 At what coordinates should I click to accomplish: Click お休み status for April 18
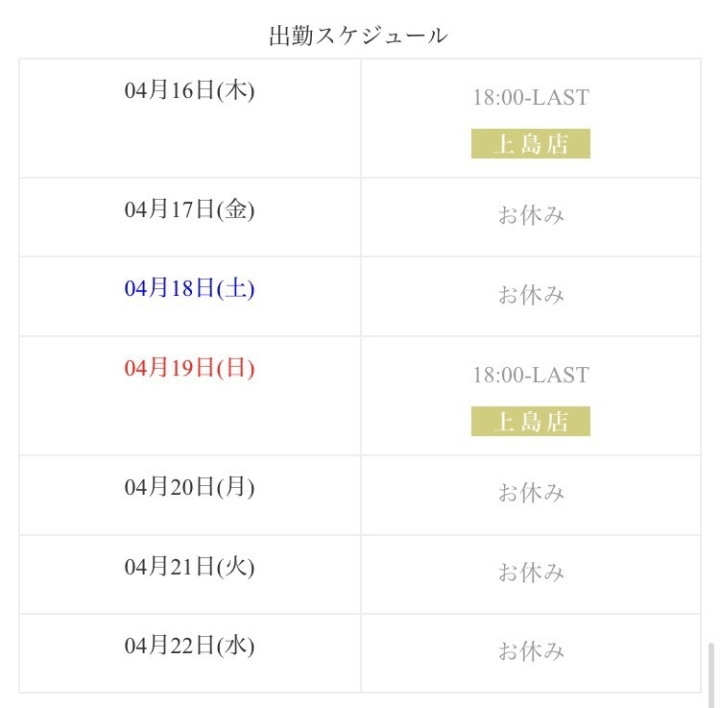tap(531, 295)
